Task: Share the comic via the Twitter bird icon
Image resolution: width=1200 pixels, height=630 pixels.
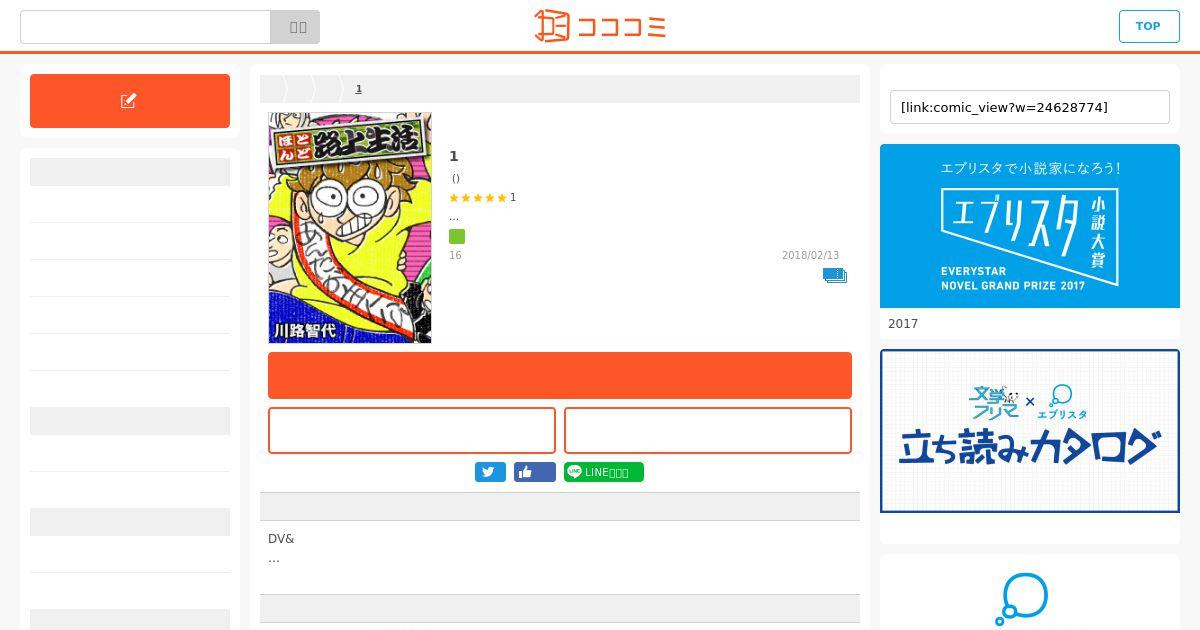Action: pyautogui.click(x=490, y=472)
